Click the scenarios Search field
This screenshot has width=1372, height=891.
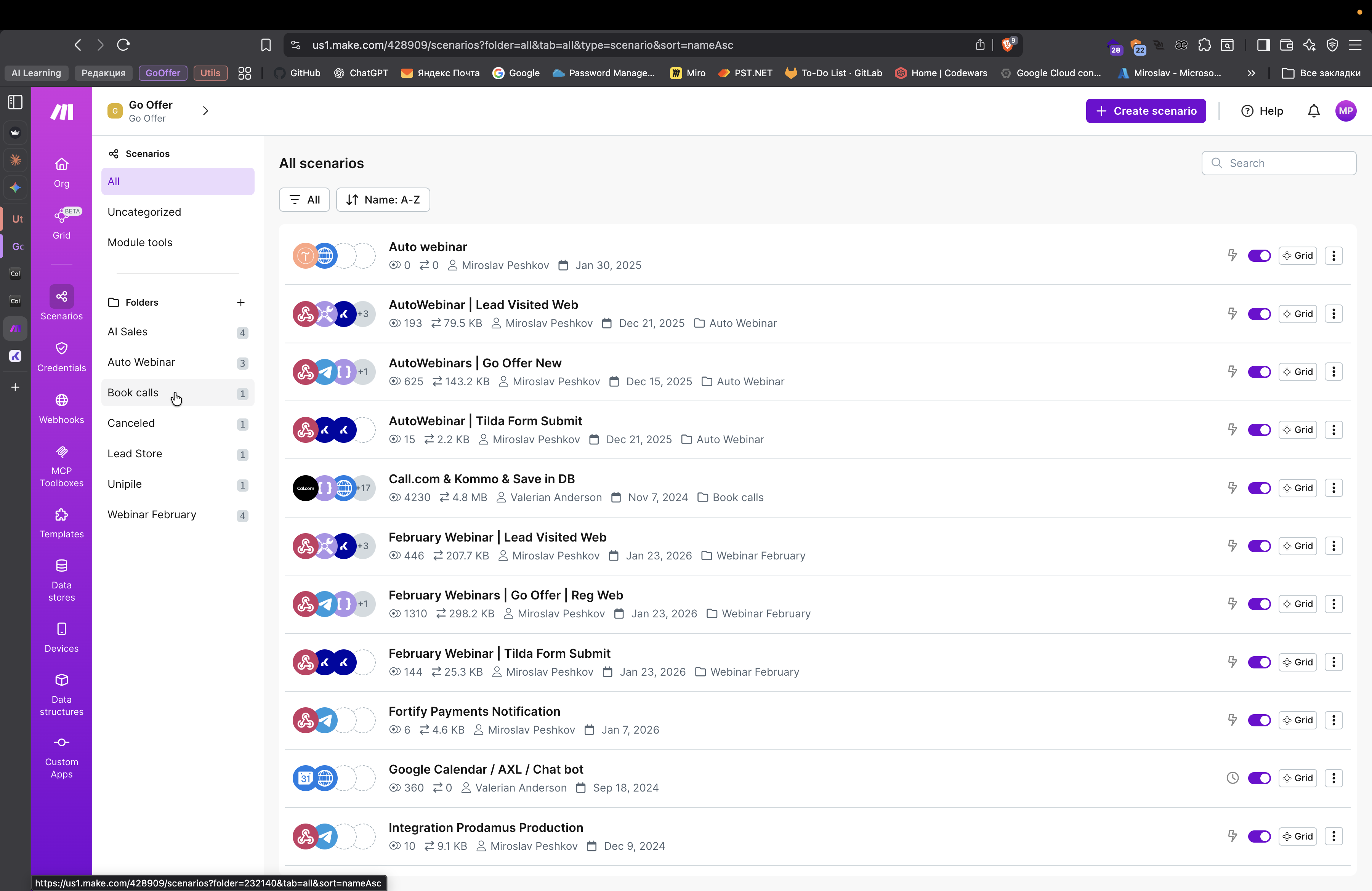pyautogui.click(x=1285, y=163)
